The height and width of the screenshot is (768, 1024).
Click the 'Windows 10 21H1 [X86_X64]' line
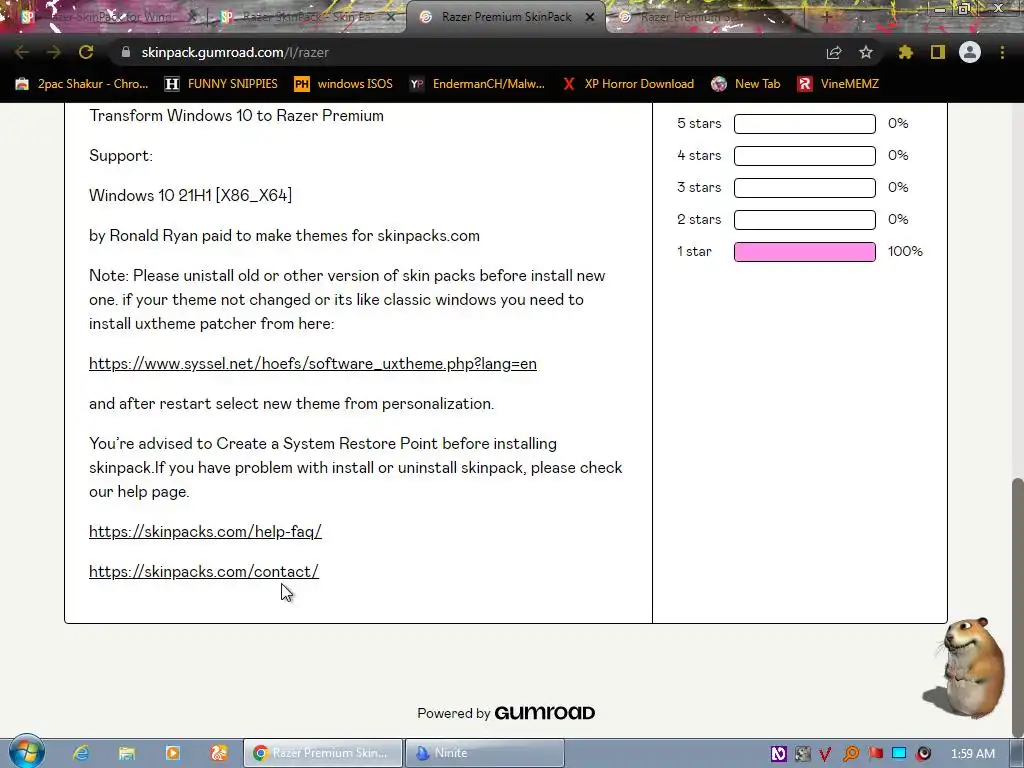pos(190,195)
